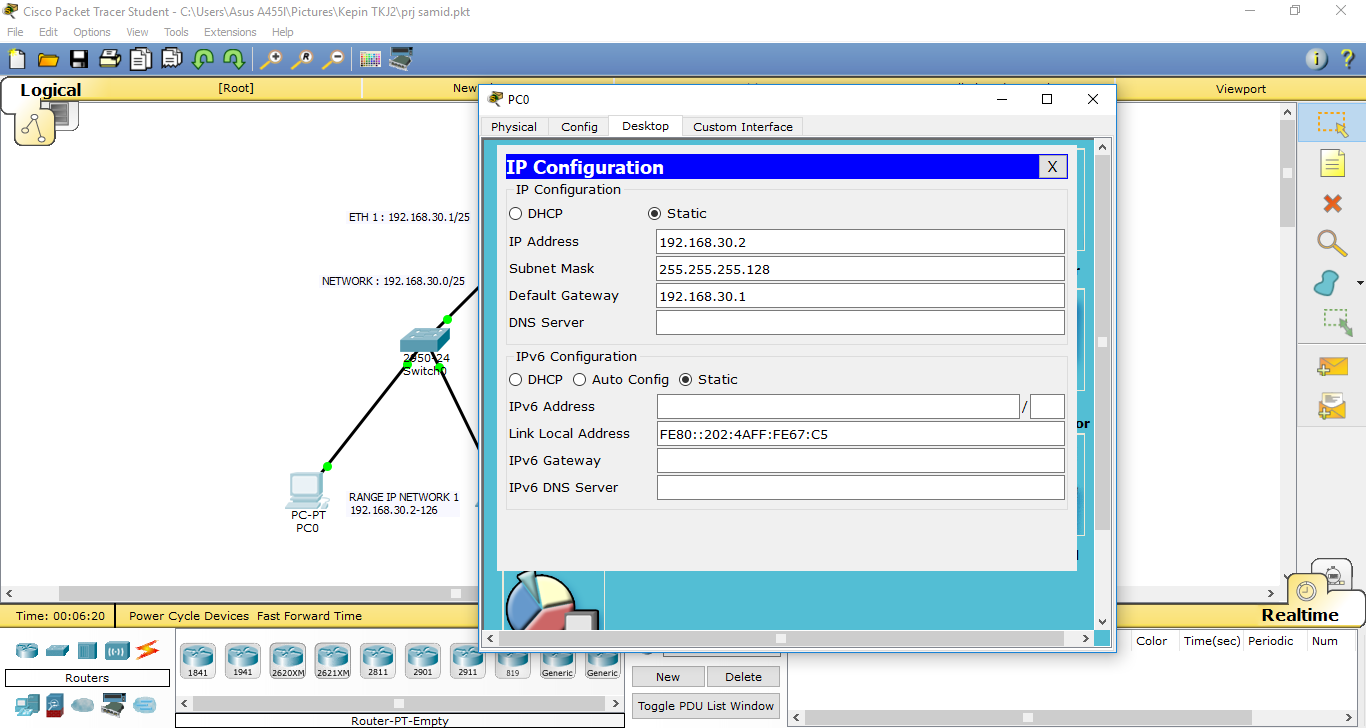Click the Viewport button
Viewport: 1366px width, 728px height.
tap(1241, 89)
